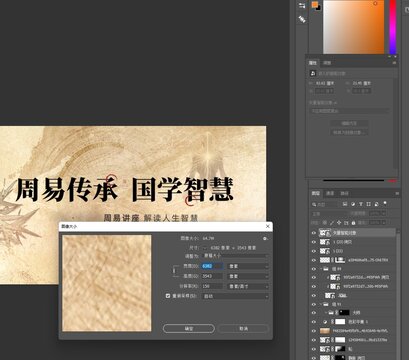The width and height of the screenshot is (409, 360).
Task: Click the orange foreground color swatch
Action: click(315, 4)
